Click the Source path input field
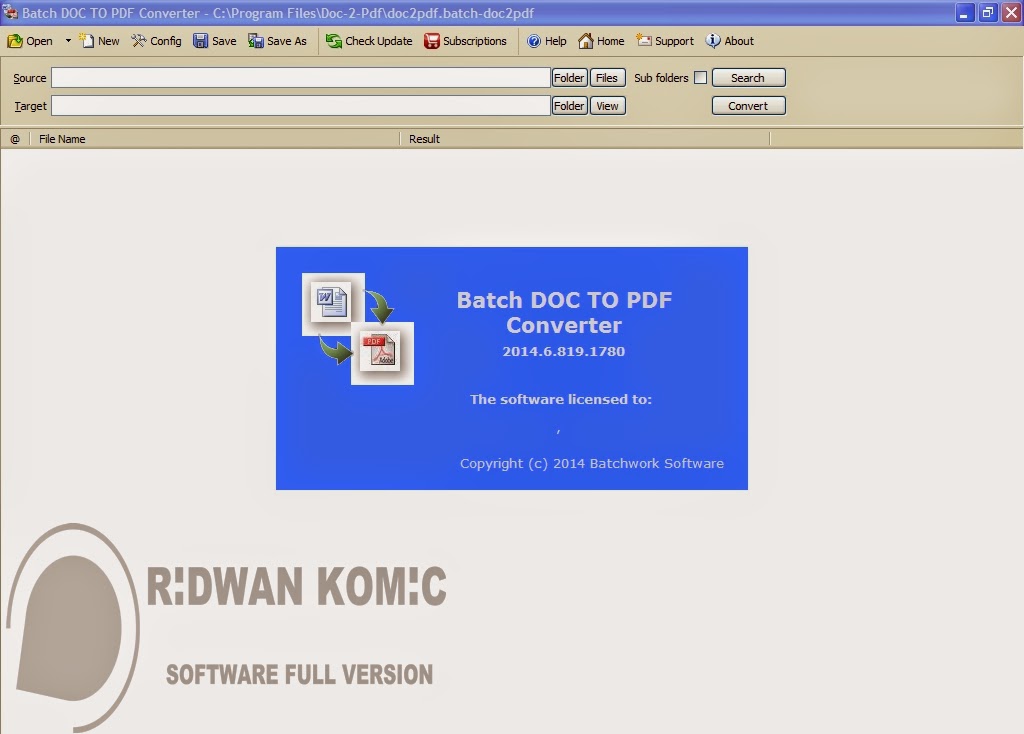This screenshot has height=734, width=1024. tap(300, 78)
